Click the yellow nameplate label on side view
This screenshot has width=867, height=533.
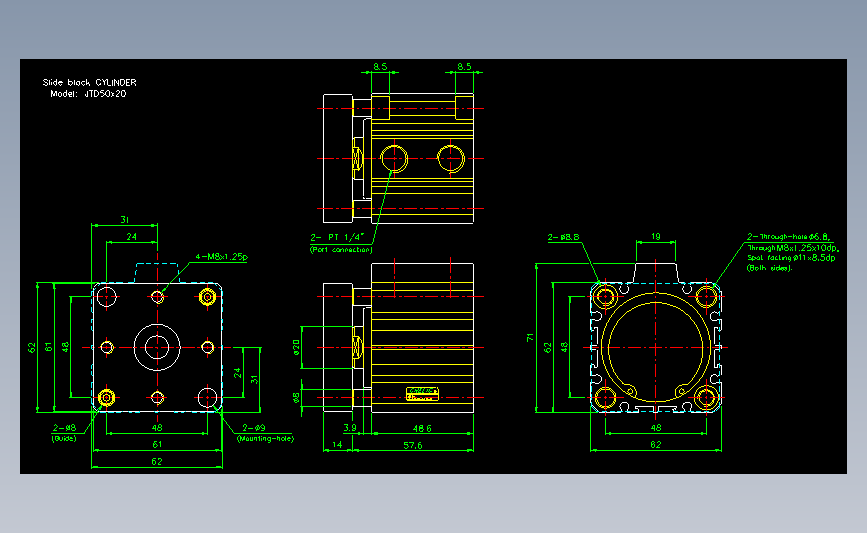422,394
